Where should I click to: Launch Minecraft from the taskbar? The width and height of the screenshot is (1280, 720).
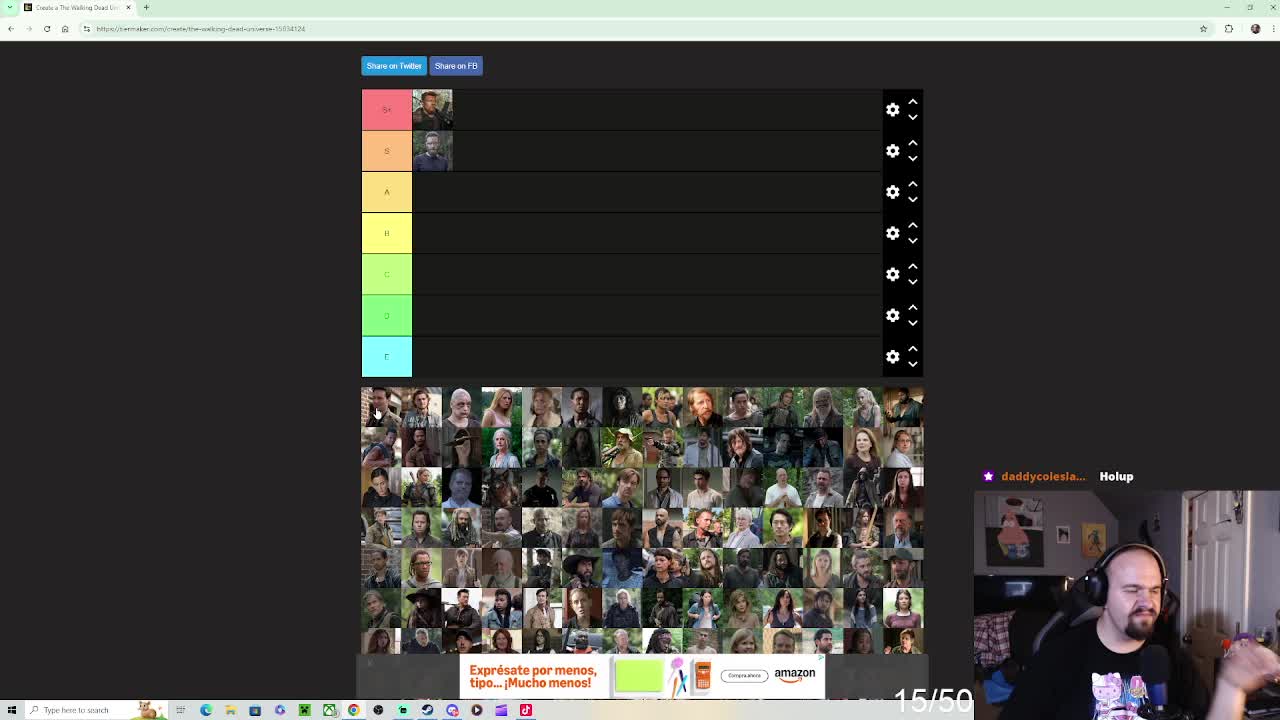pyautogui.click(x=304, y=710)
